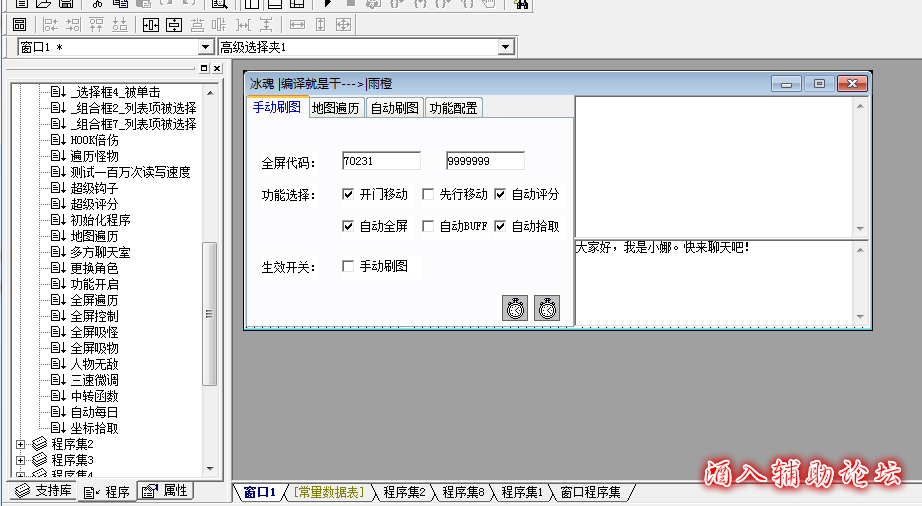Select the tree panel vertical scrollbar thumb
The height and width of the screenshot is (506, 922).
pos(210,314)
